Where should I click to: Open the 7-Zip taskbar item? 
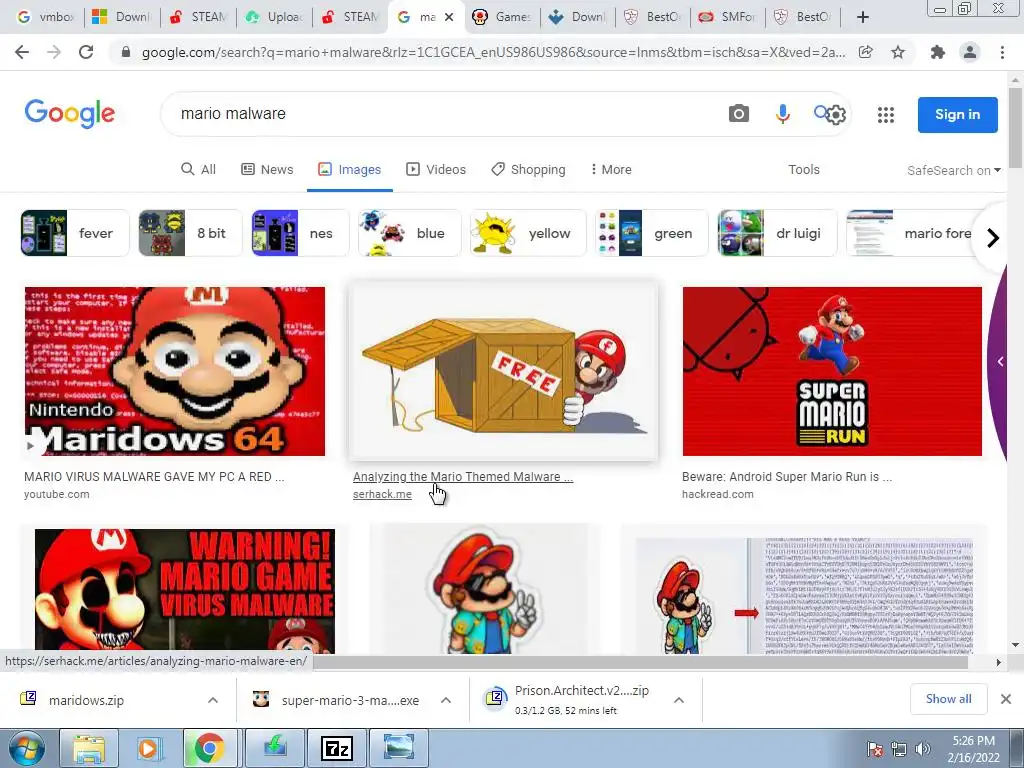(x=337, y=748)
